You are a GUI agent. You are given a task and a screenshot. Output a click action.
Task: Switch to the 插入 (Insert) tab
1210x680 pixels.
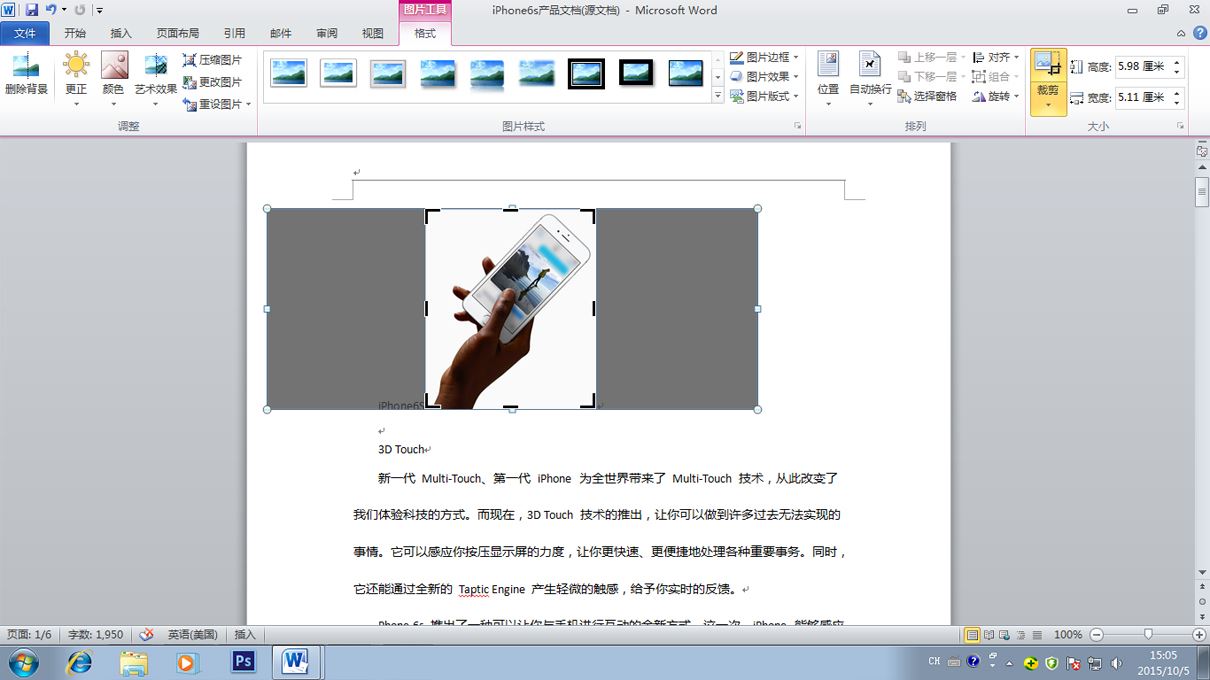[x=121, y=33]
